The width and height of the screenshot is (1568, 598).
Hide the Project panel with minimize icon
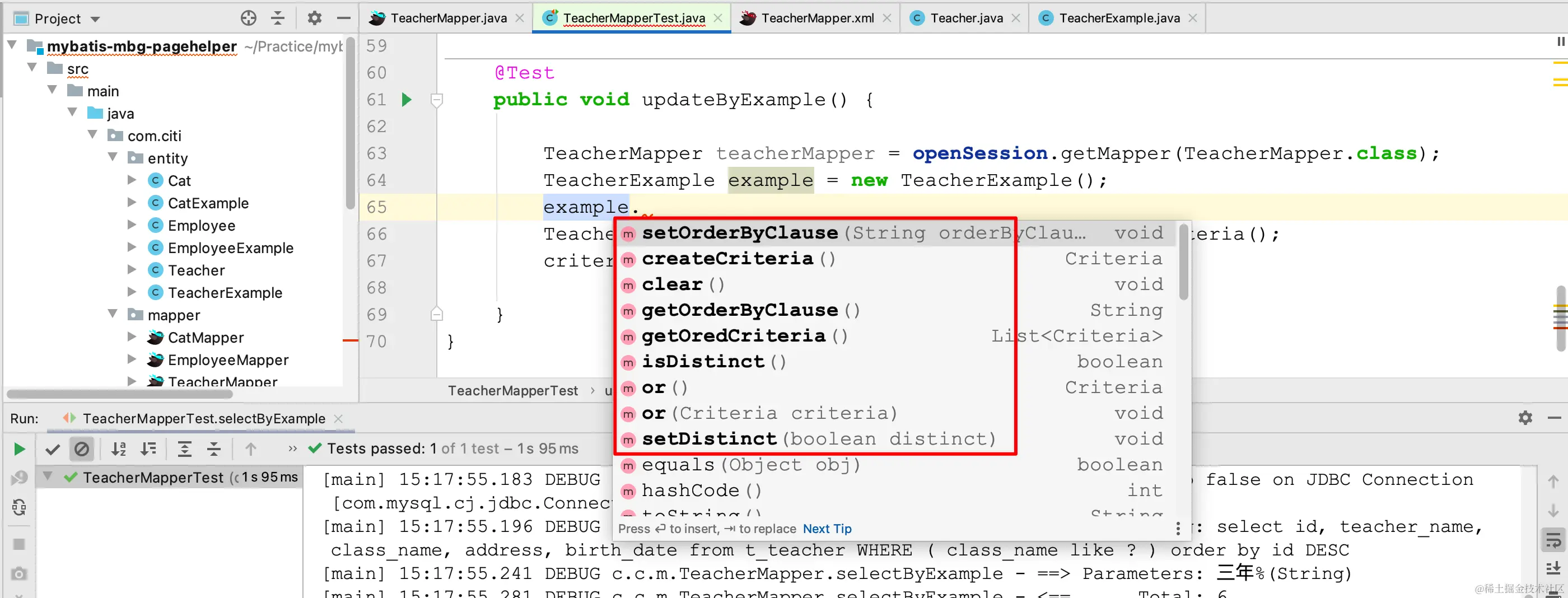tap(343, 18)
